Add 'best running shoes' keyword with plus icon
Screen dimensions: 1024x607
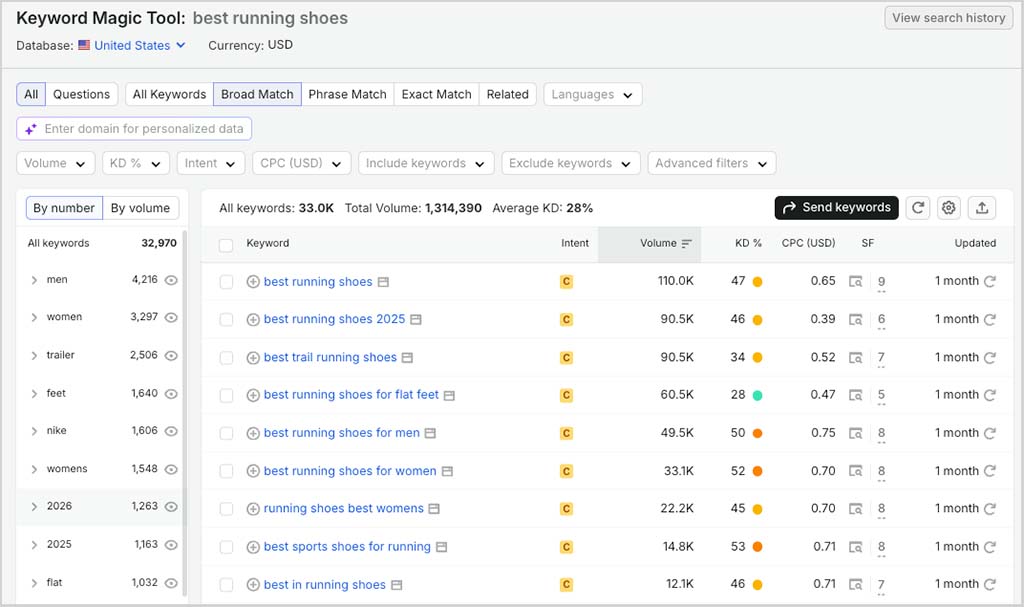pyautogui.click(x=253, y=282)
